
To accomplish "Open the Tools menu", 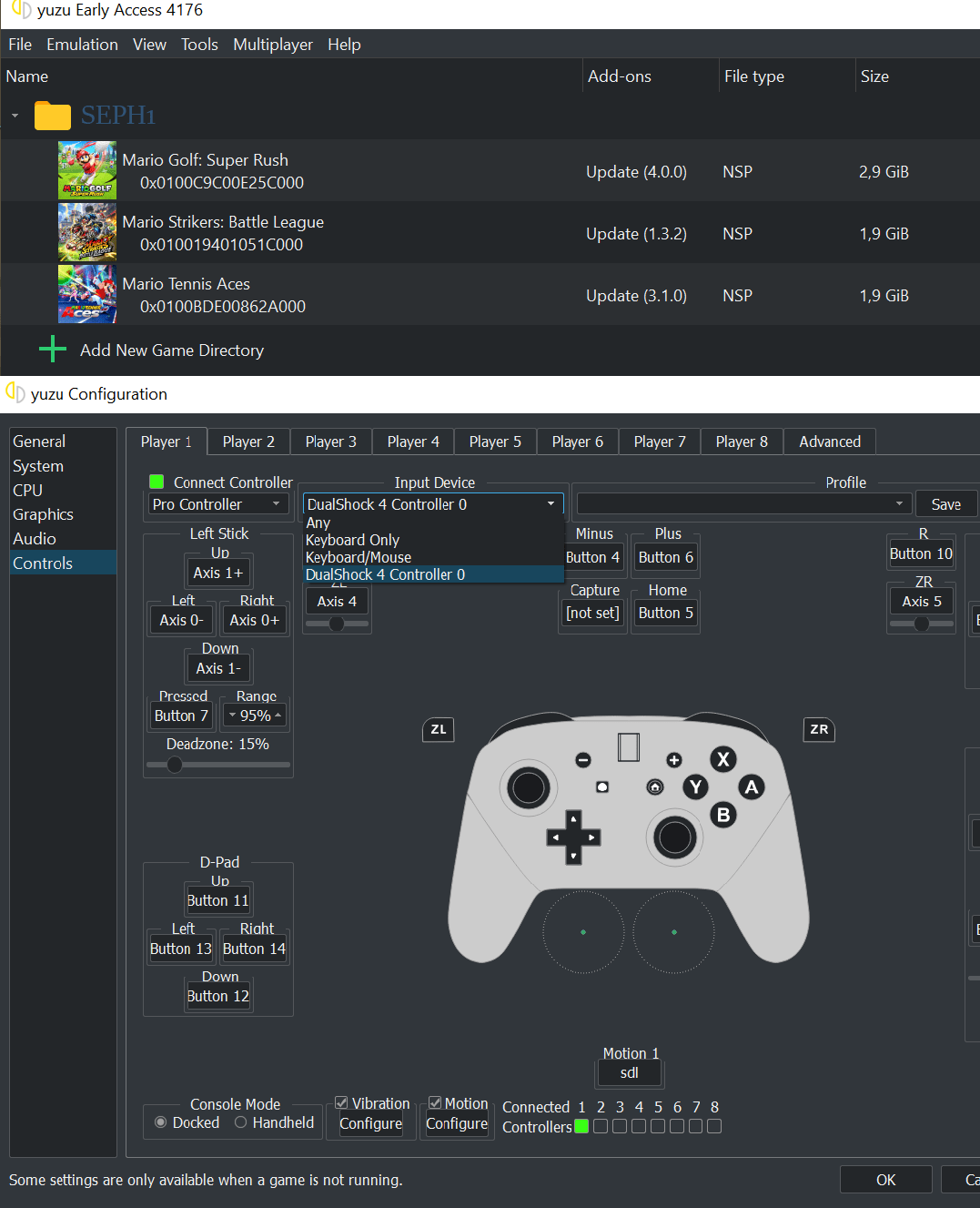I will tap(199, 45).
